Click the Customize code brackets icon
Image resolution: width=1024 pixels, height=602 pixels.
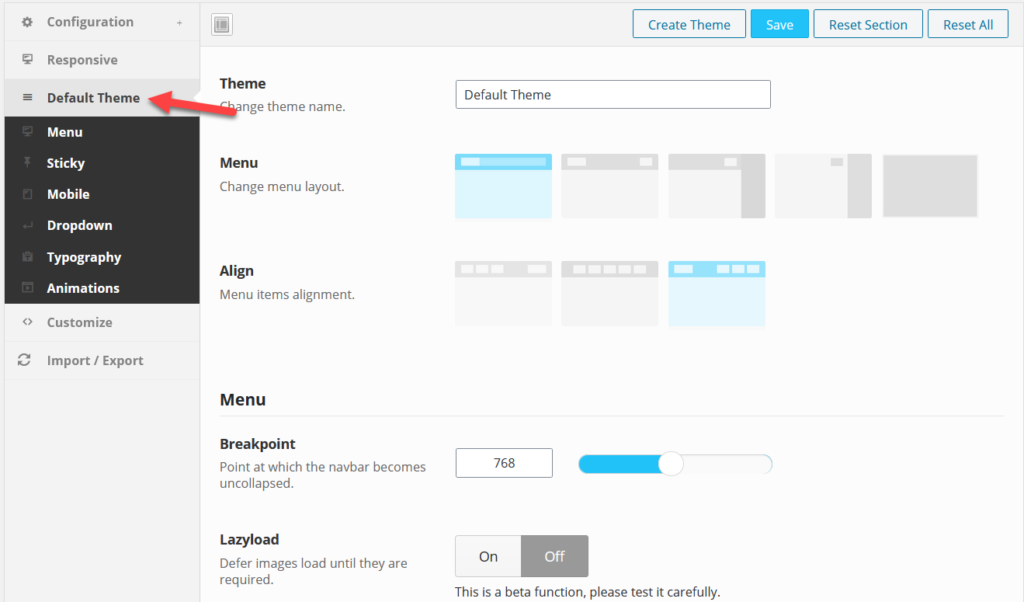click(x=27, y=322)
